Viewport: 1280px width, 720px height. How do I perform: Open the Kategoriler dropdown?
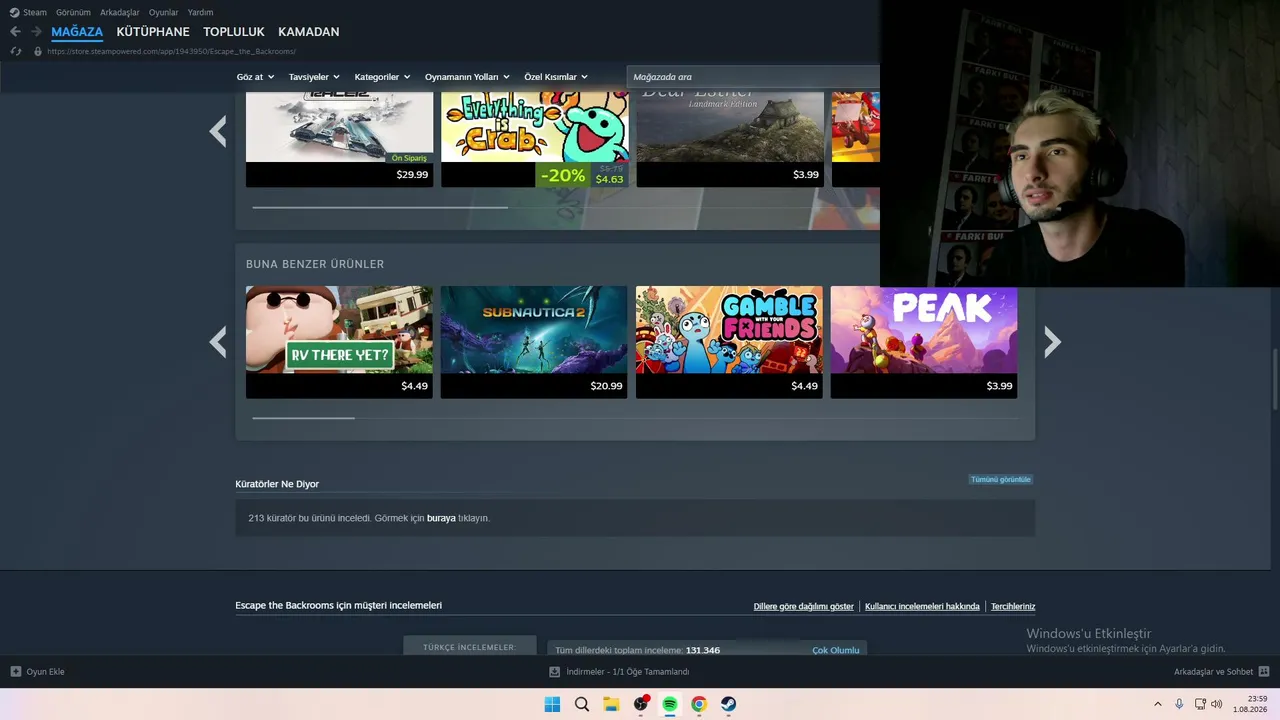pyautogui.click(x=383, y=77)
